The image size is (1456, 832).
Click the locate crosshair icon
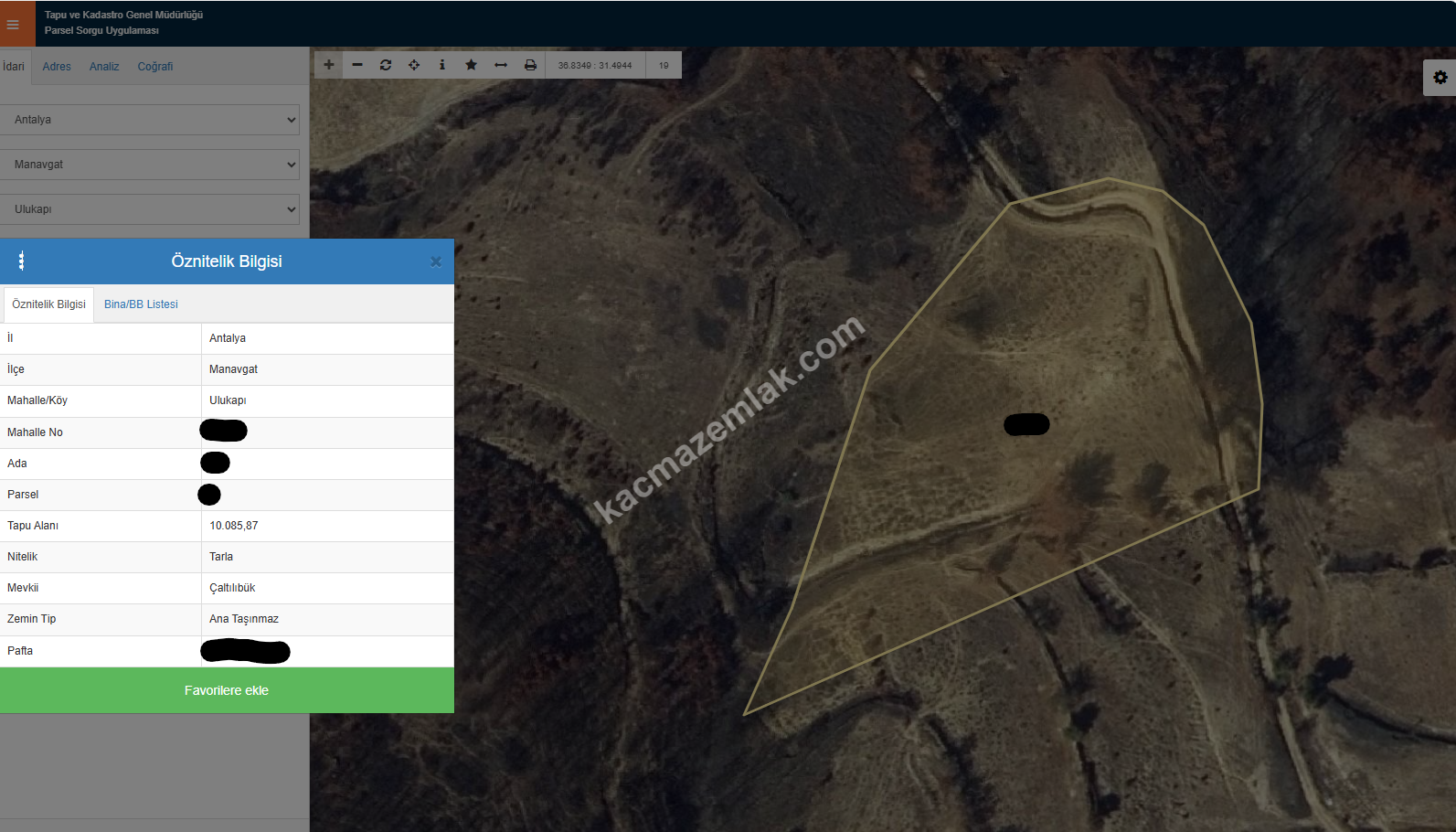tap(414, 65)
